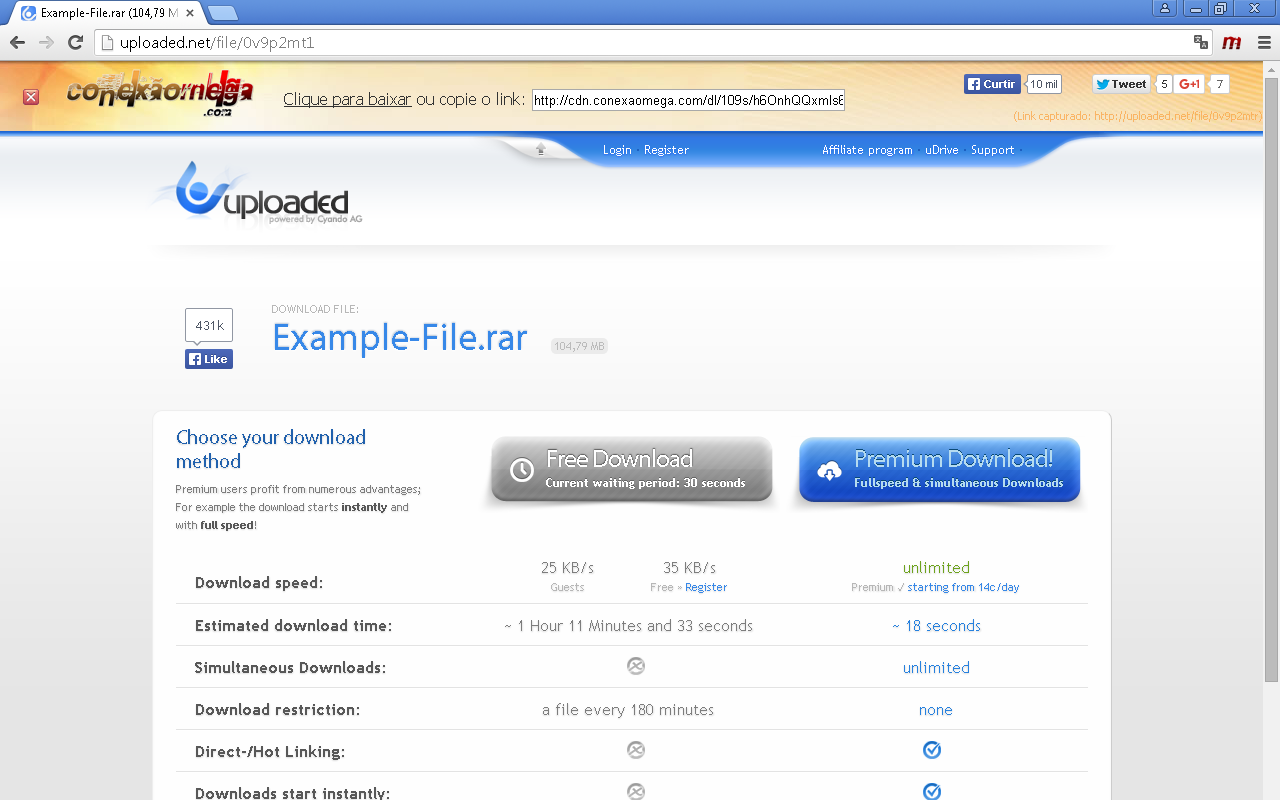Click the Facebook 10 mil counter

(1044, 84)
